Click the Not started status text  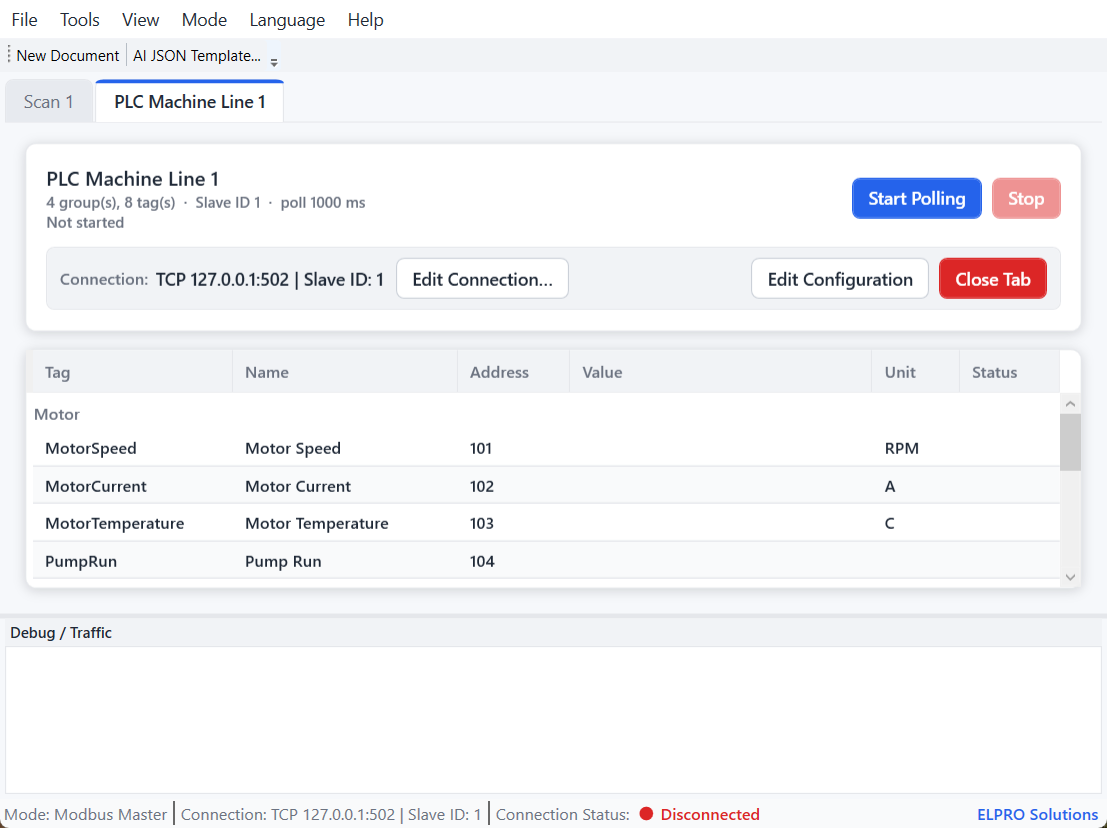click(x=85, y=222)
